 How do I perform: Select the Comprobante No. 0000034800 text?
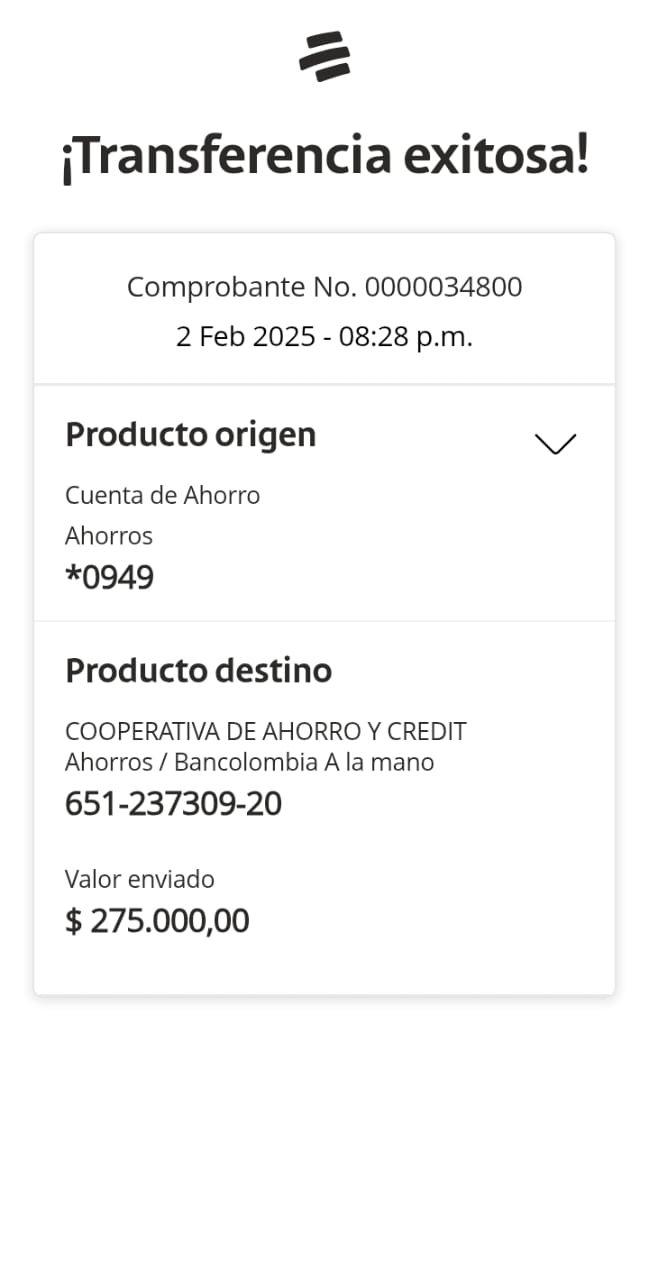324,288
